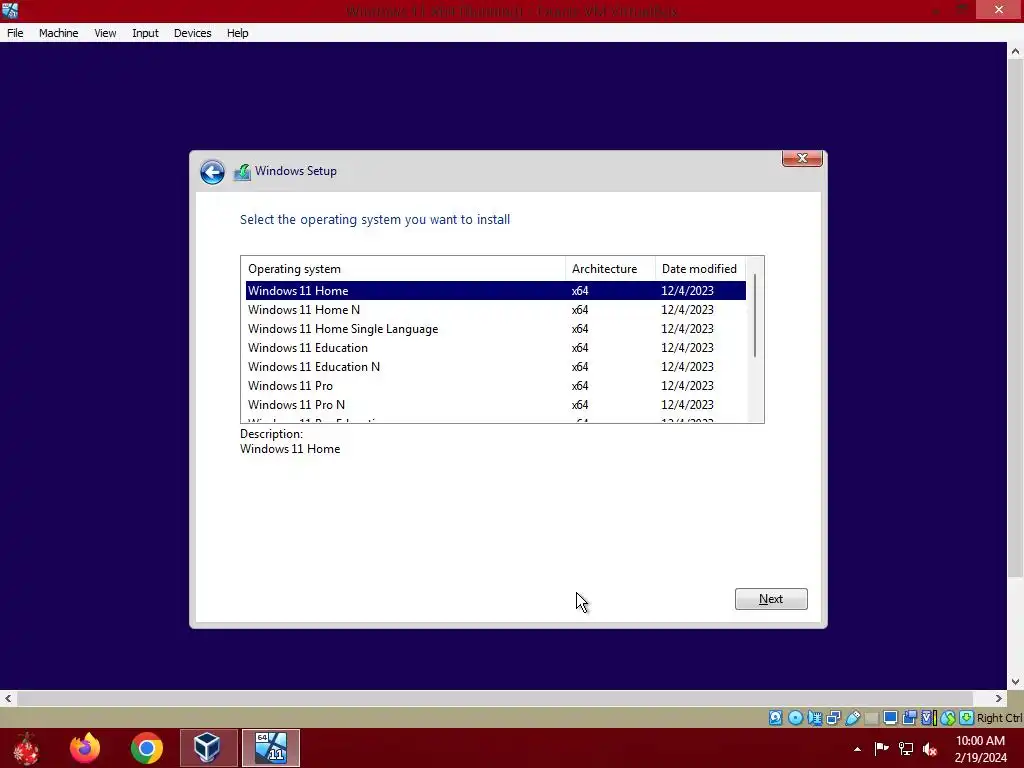1024x768 pixels.
Task: Select Windows 11 Education
Action: coord(496,347)
